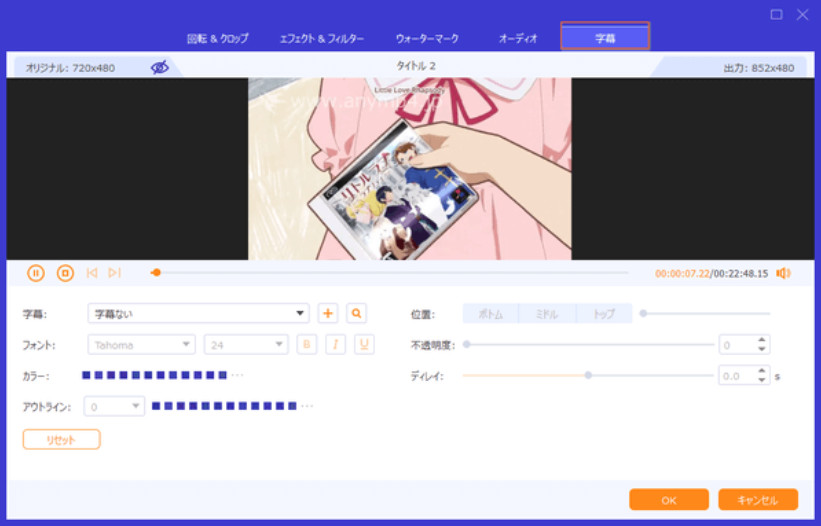Open the 字幕 selection dropdown
821x526 pixels.
[198, 314]
